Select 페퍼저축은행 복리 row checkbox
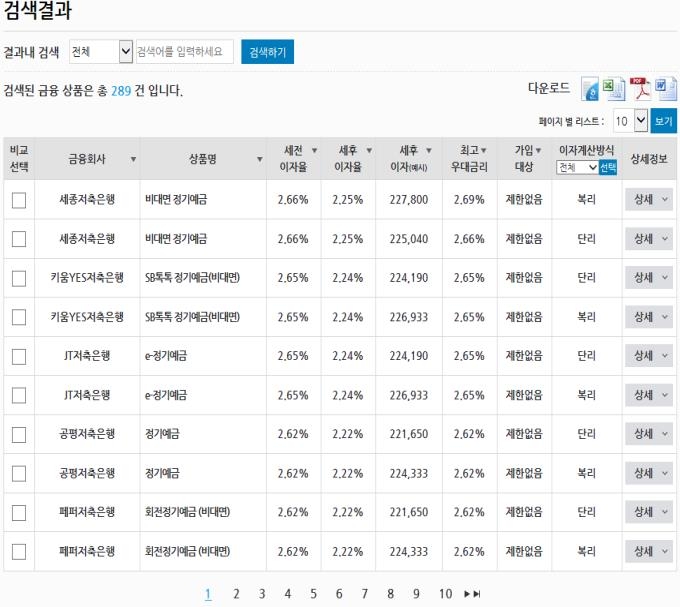This screenshot has width=680, height=607. (19, 552)
